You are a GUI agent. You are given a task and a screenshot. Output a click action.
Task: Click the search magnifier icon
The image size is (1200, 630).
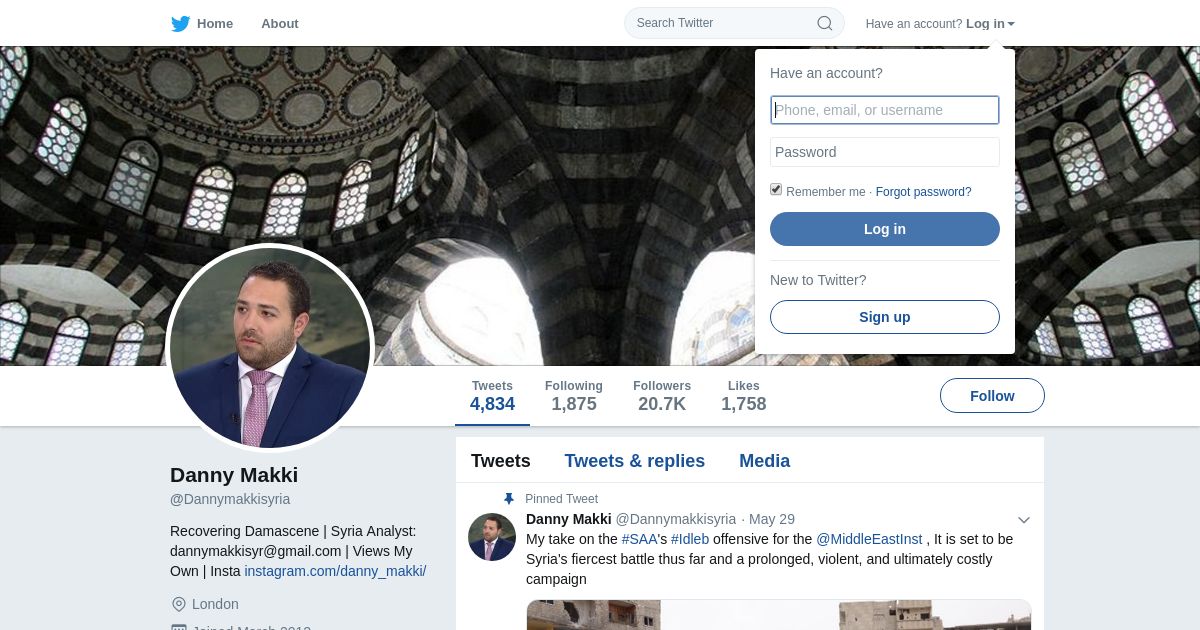[825, 23]
